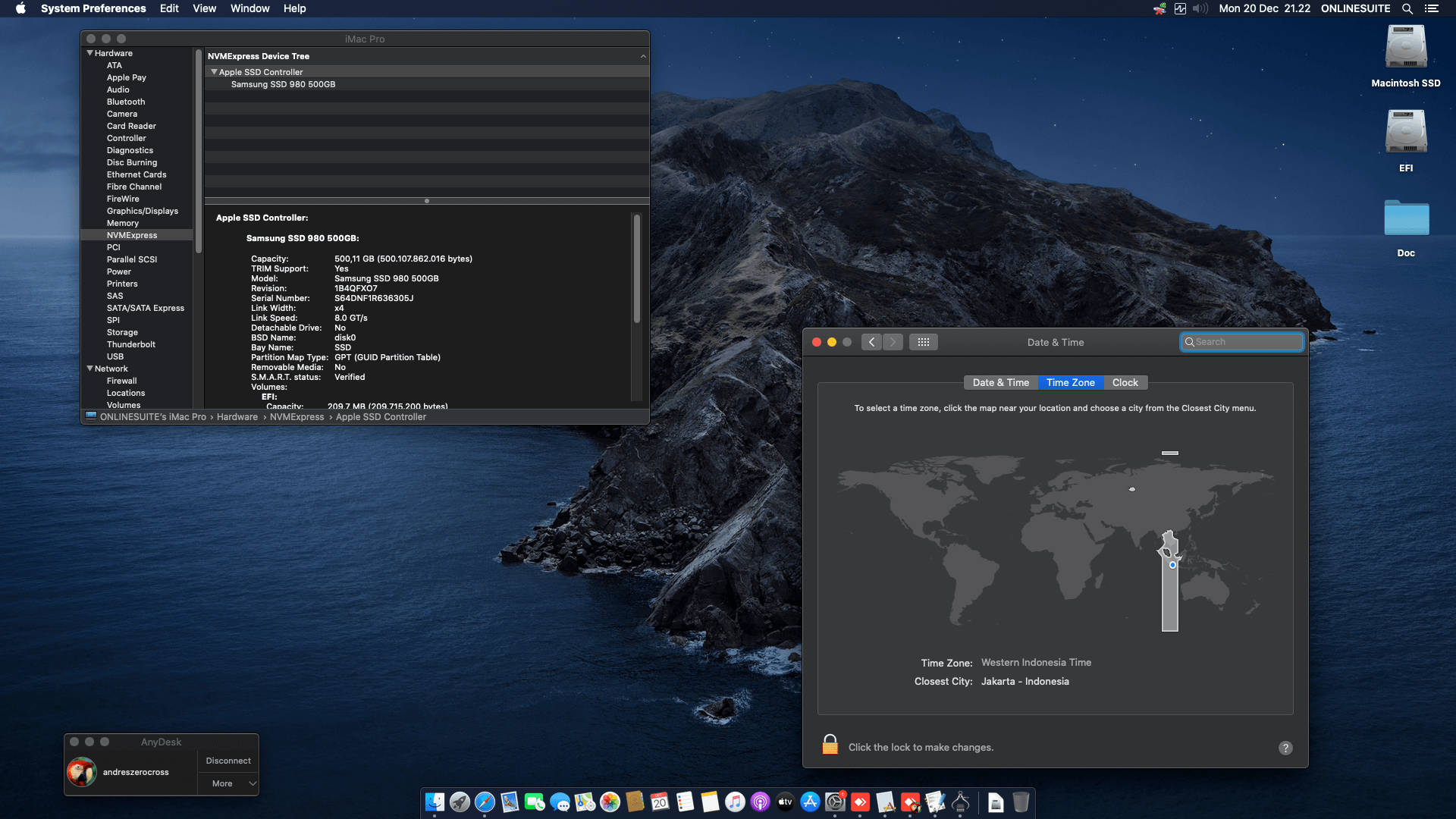
Task: Open help for Date & Time
Action: tap(1285, 748)
